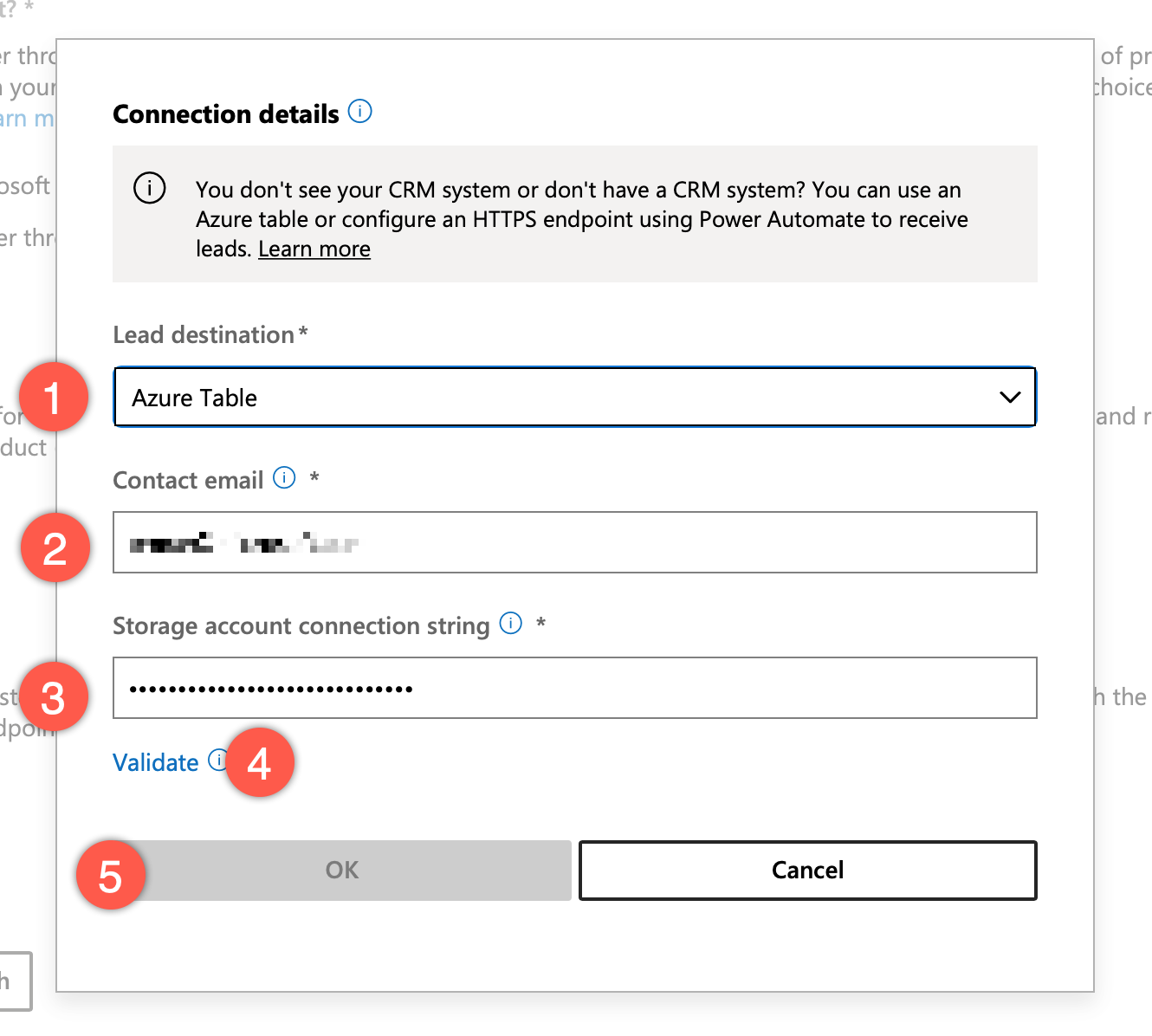Click info icon next to Contact email
This screenshot has width=1152, height=1036.
[x=284, y=477]
